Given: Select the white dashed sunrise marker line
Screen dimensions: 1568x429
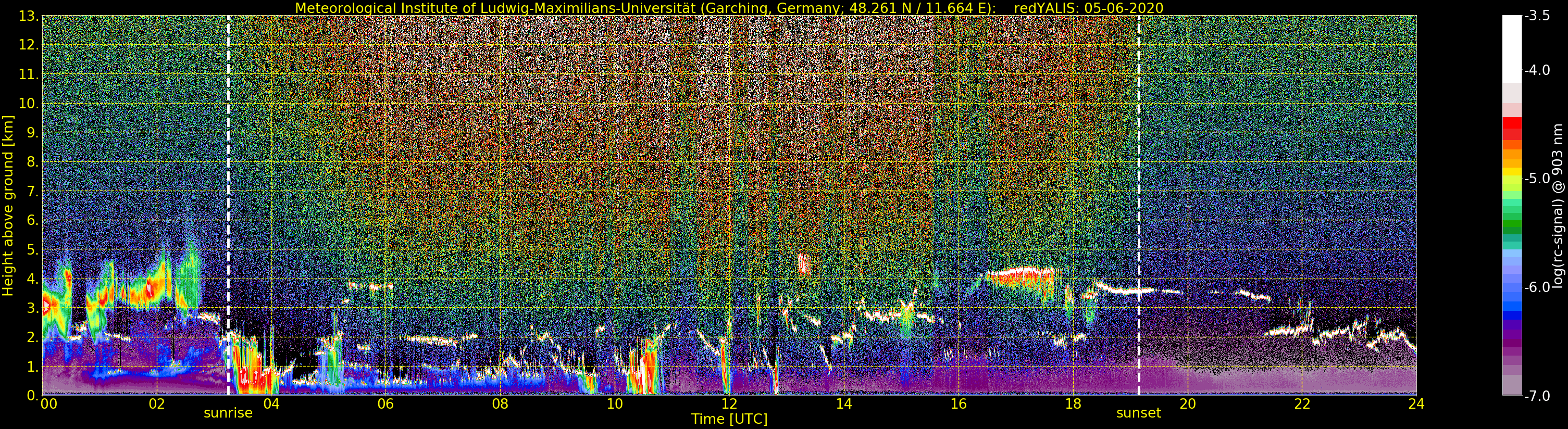Looking at the screenshot, I should (x=228, y=206).
